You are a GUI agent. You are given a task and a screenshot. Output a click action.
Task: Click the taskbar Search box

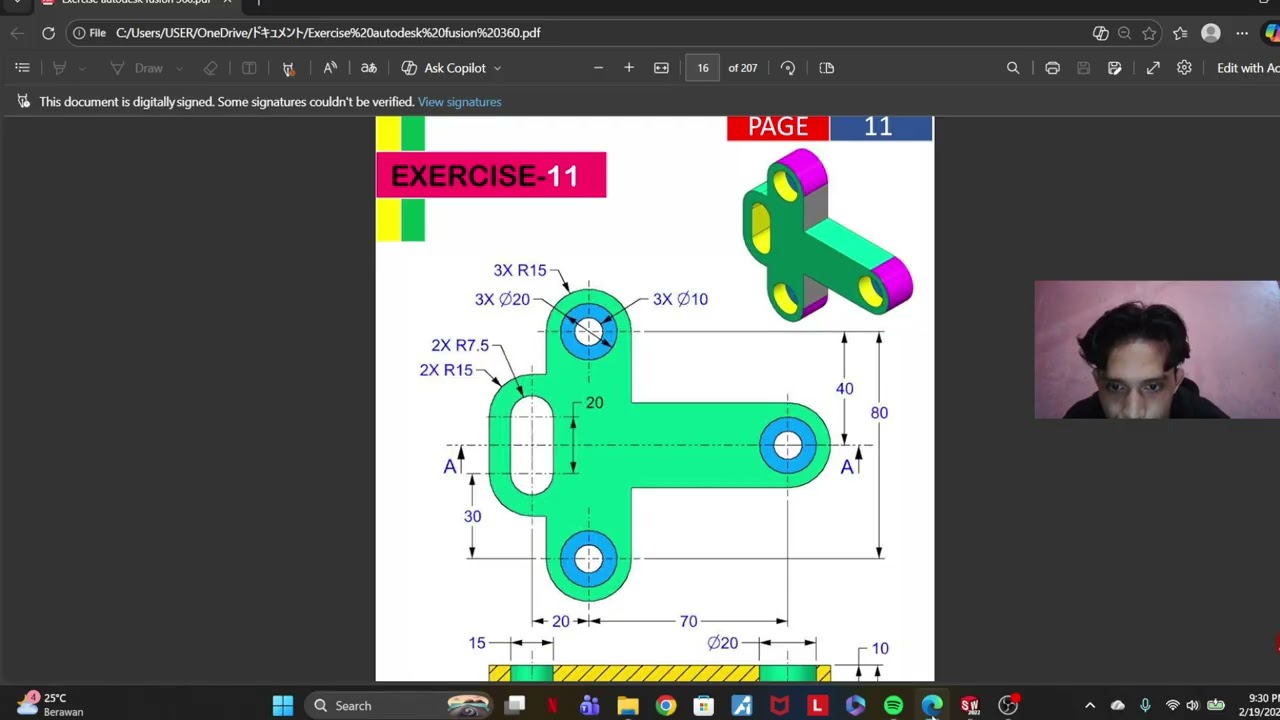400,706
